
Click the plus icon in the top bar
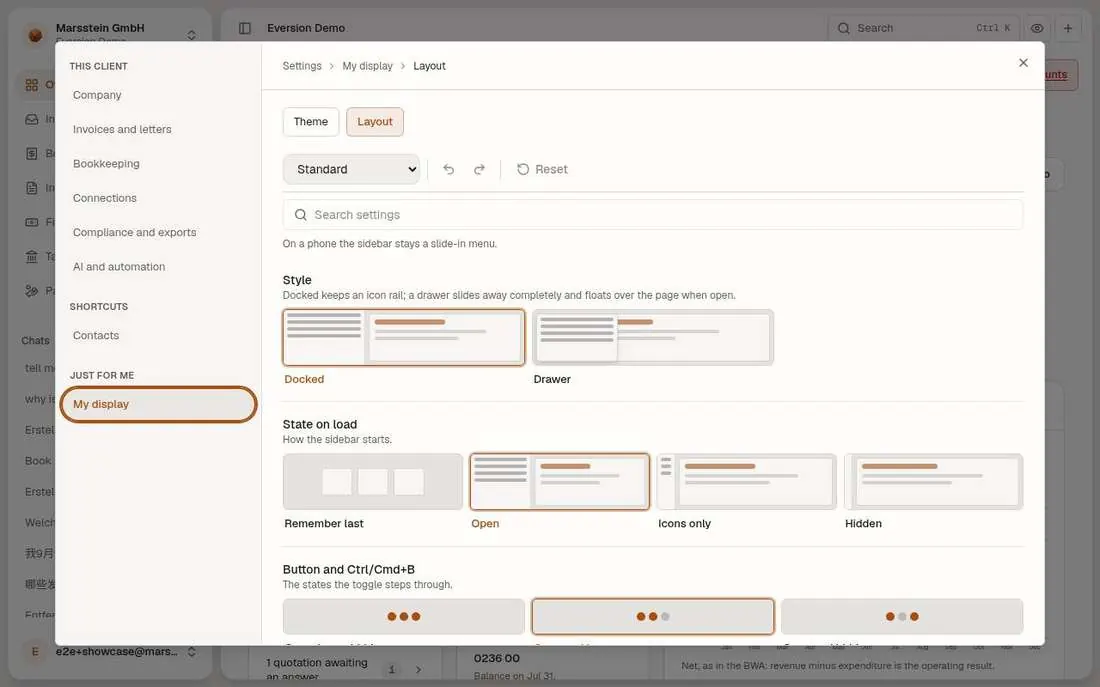(1068, 28)
